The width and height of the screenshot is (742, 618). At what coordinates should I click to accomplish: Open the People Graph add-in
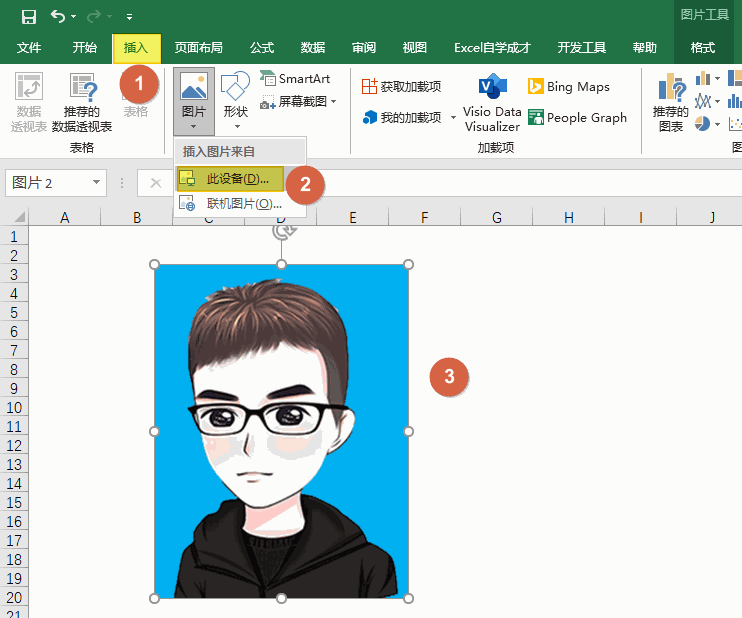pos(577,118)
